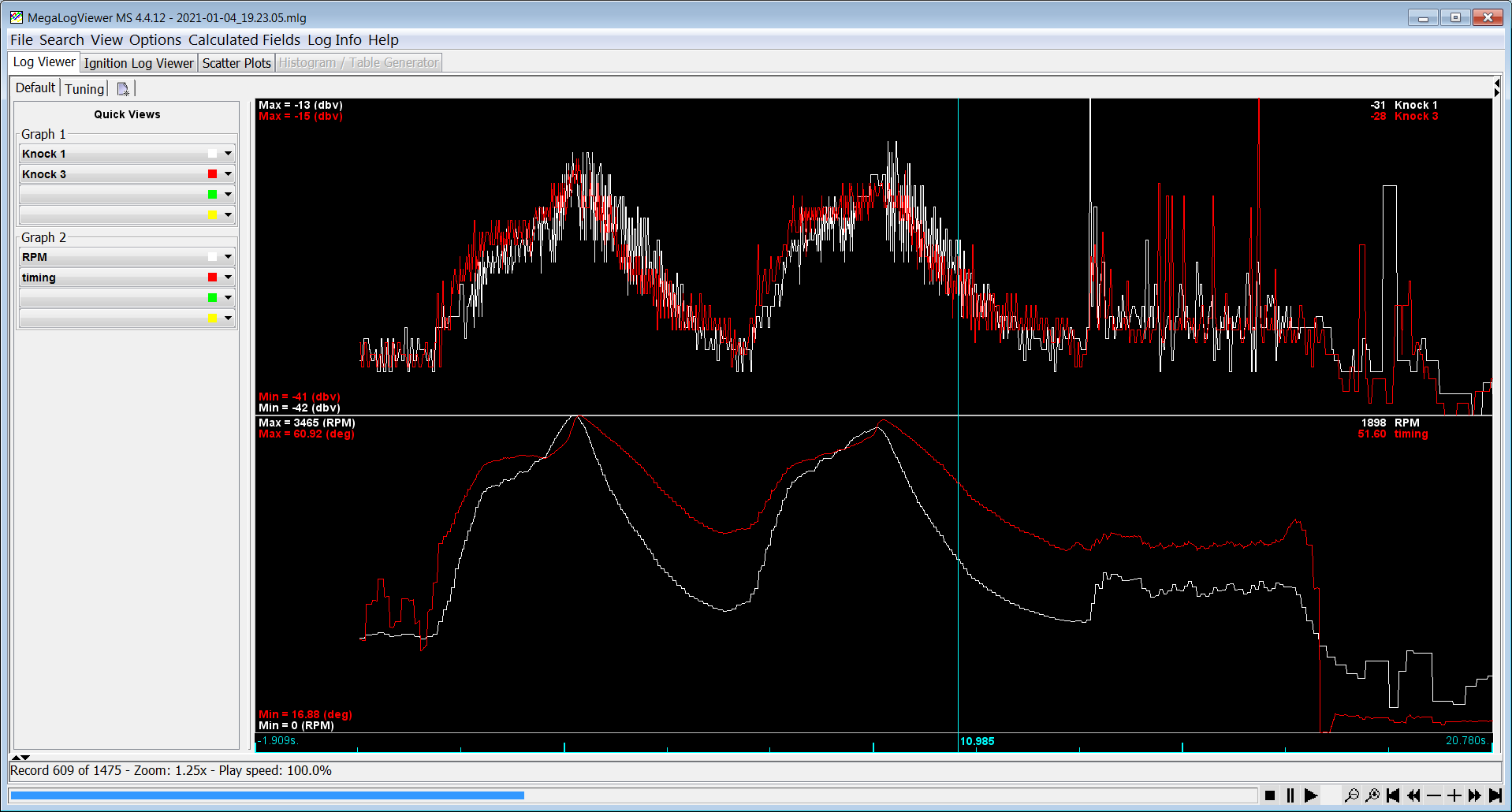Add a new quick view tab
This screenshot has height=812, width=1512.
[x=123, y=89]
